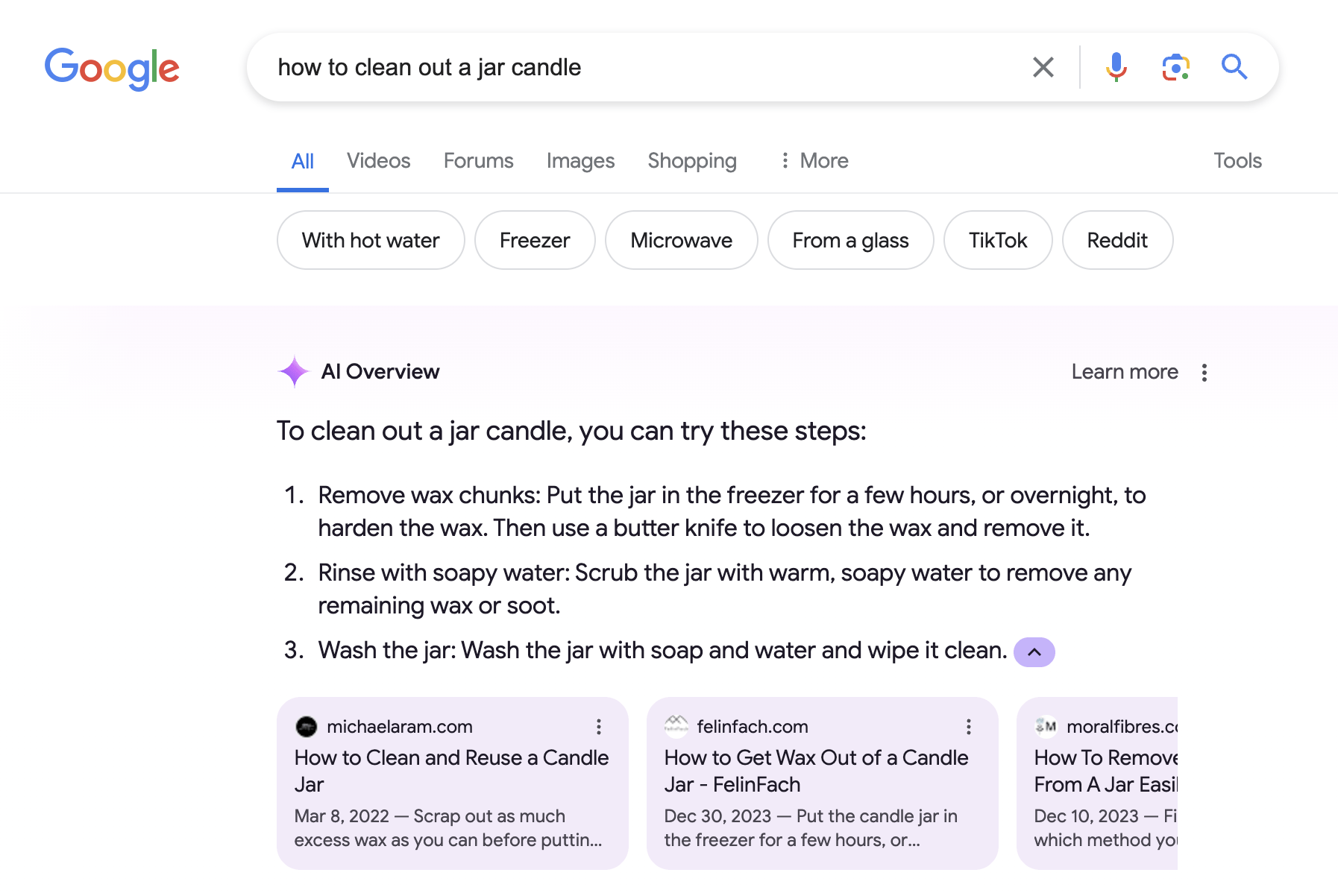Open the FelinFach candle jar article

[x=815, y=771]
